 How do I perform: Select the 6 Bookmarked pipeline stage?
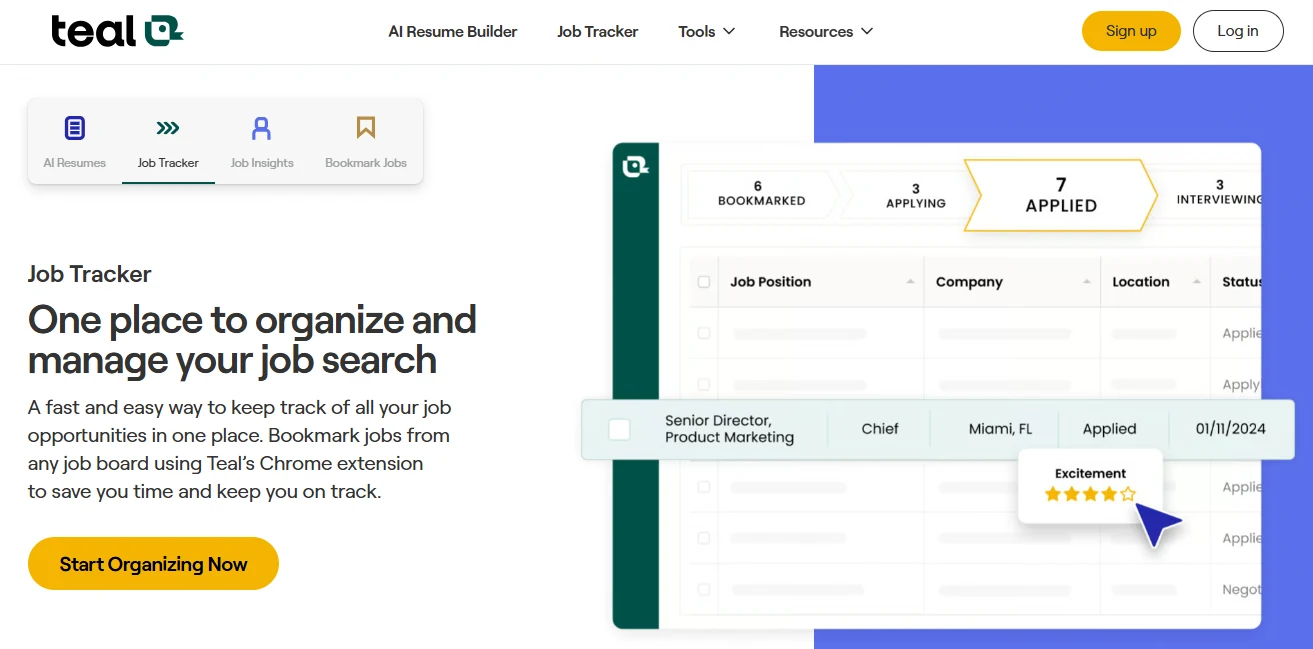pyautogui.click(x=761, y=194)
